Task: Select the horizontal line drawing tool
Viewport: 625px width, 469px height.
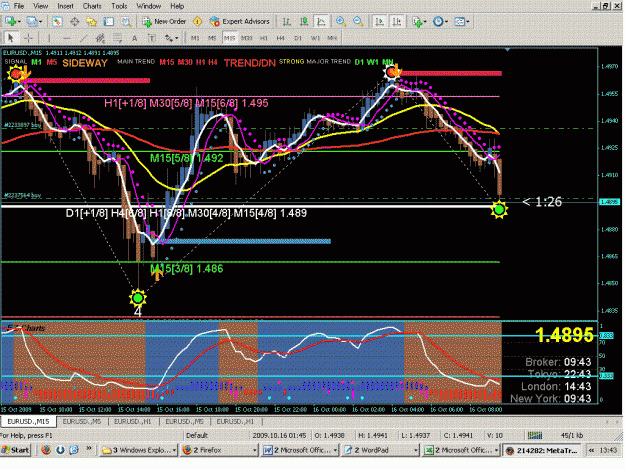Action: pyautogui.click(x=67, y=38)
